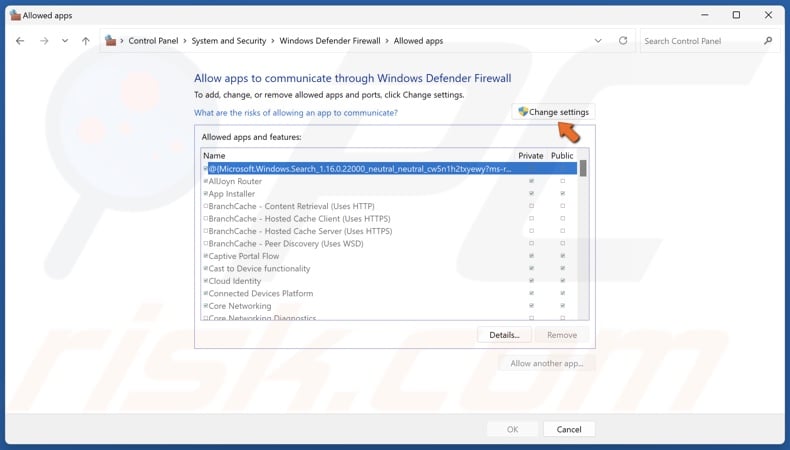Open the recent locations dropdown chevron
The image size is (790, 450).
[65, 41]
